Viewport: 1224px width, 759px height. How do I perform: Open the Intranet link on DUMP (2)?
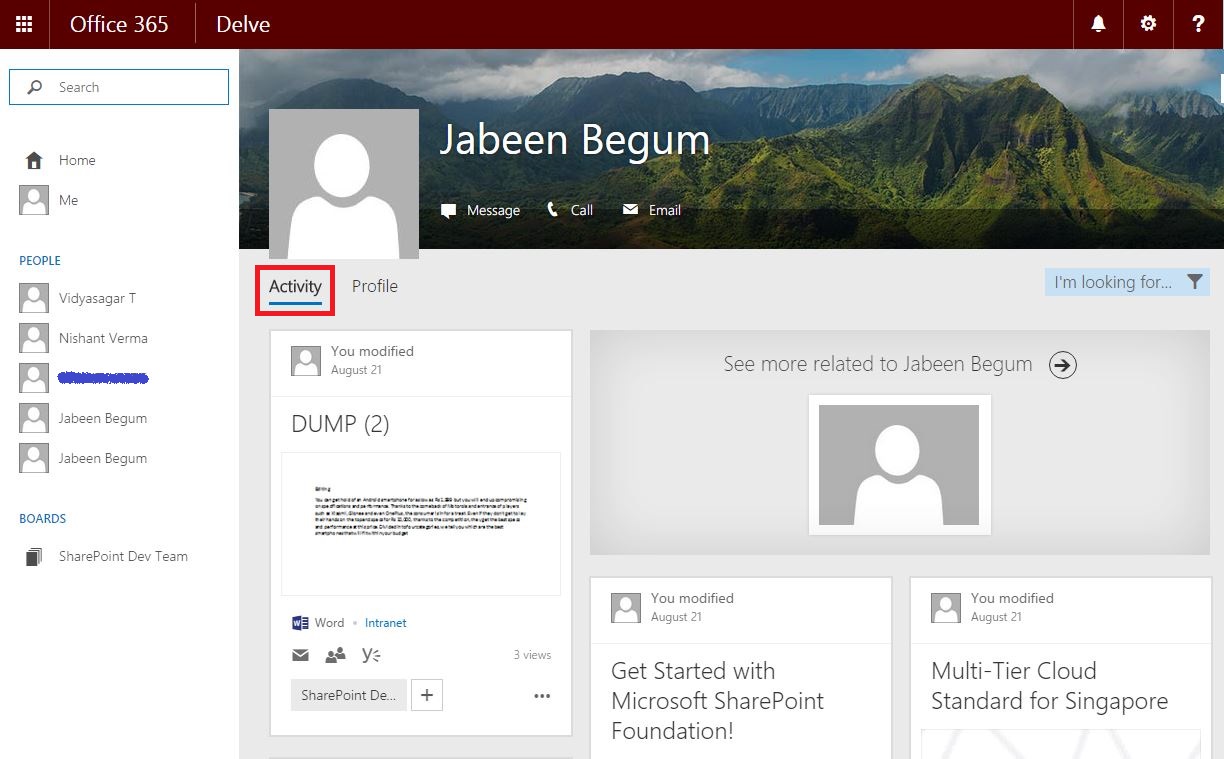click(x=385, y=623)
